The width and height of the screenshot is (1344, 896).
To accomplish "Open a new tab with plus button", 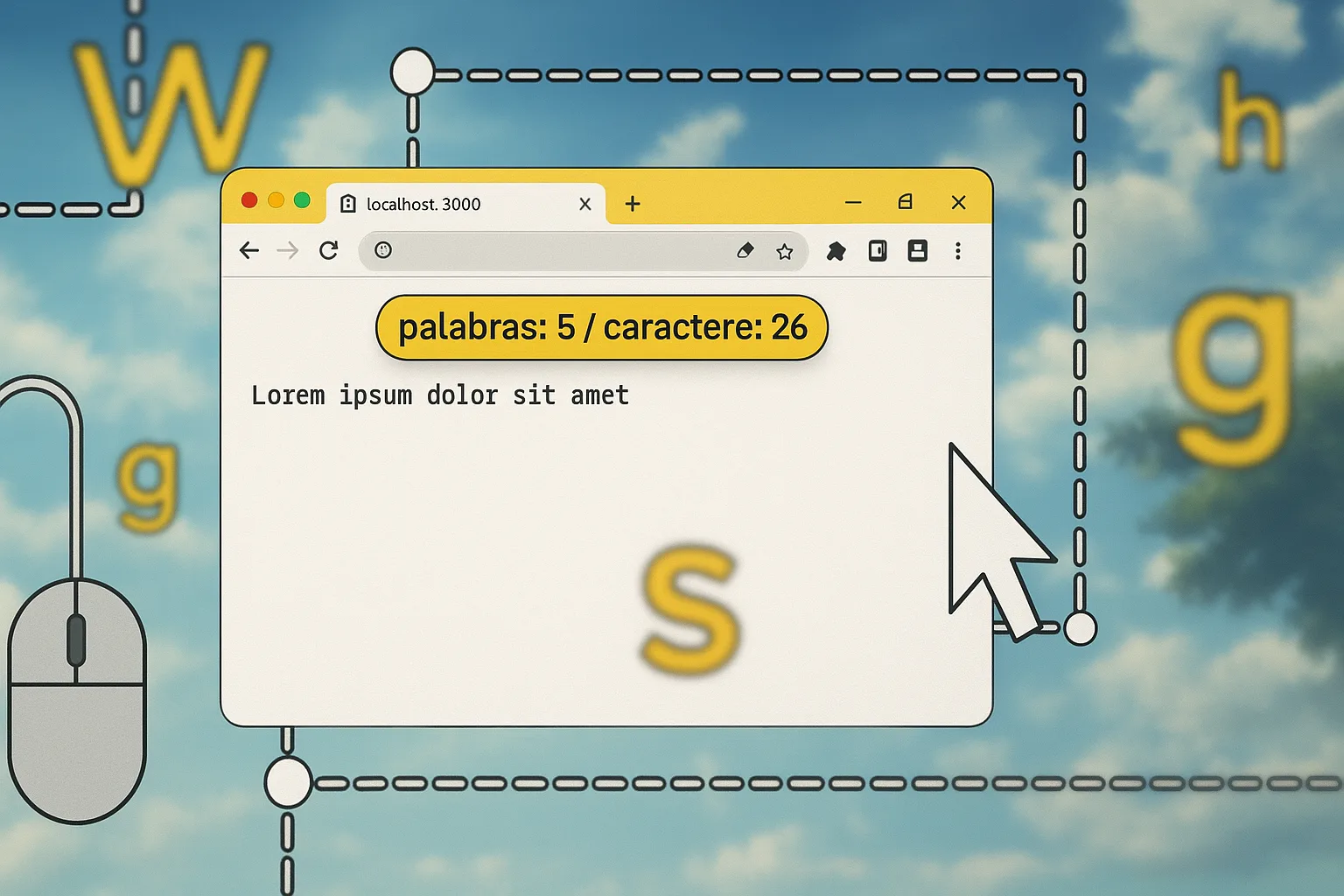I will pos(633,204).
